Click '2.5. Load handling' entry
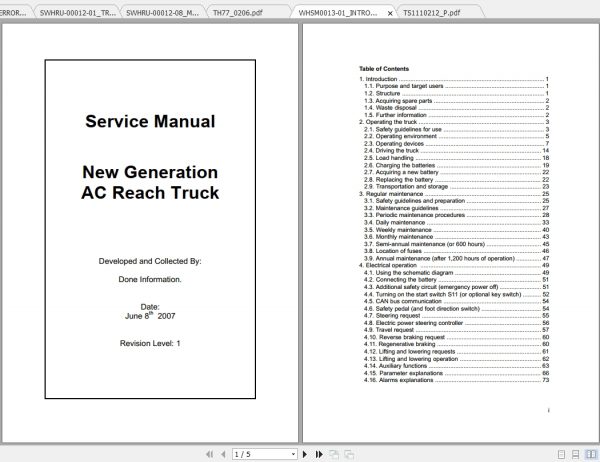The height and width of the screenshot is (462, 600). click(457, 158)
